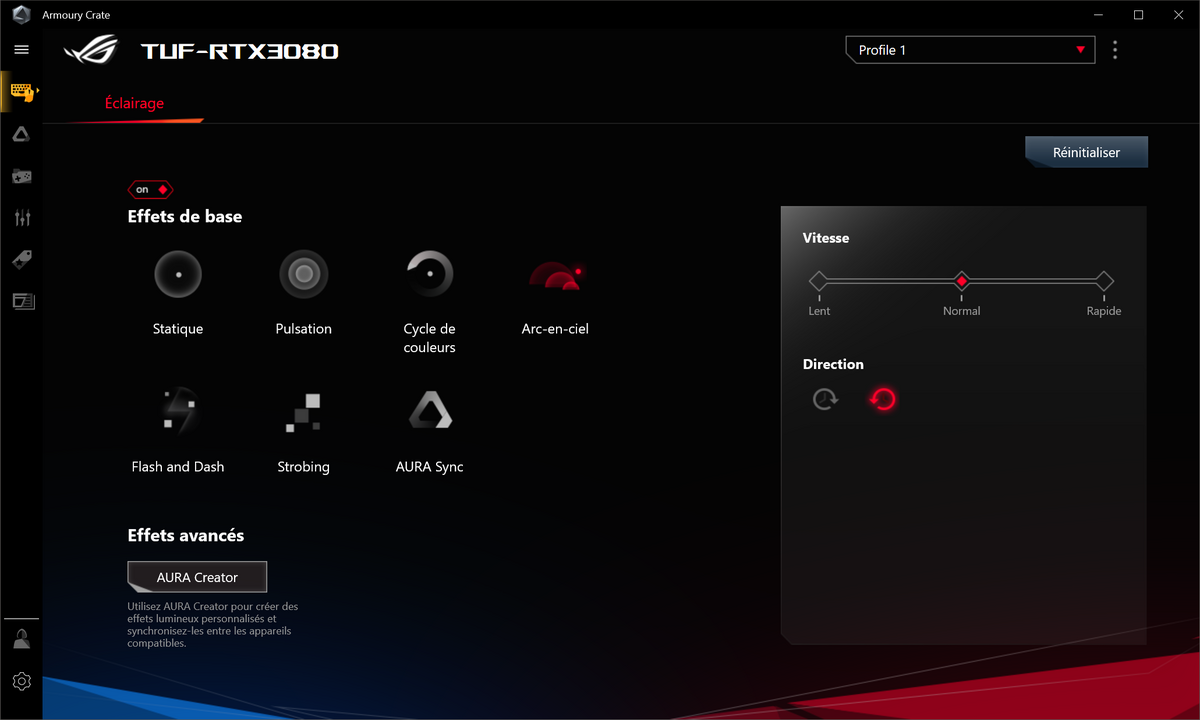Open the Game Library controller icon

(x=21, y=176)
